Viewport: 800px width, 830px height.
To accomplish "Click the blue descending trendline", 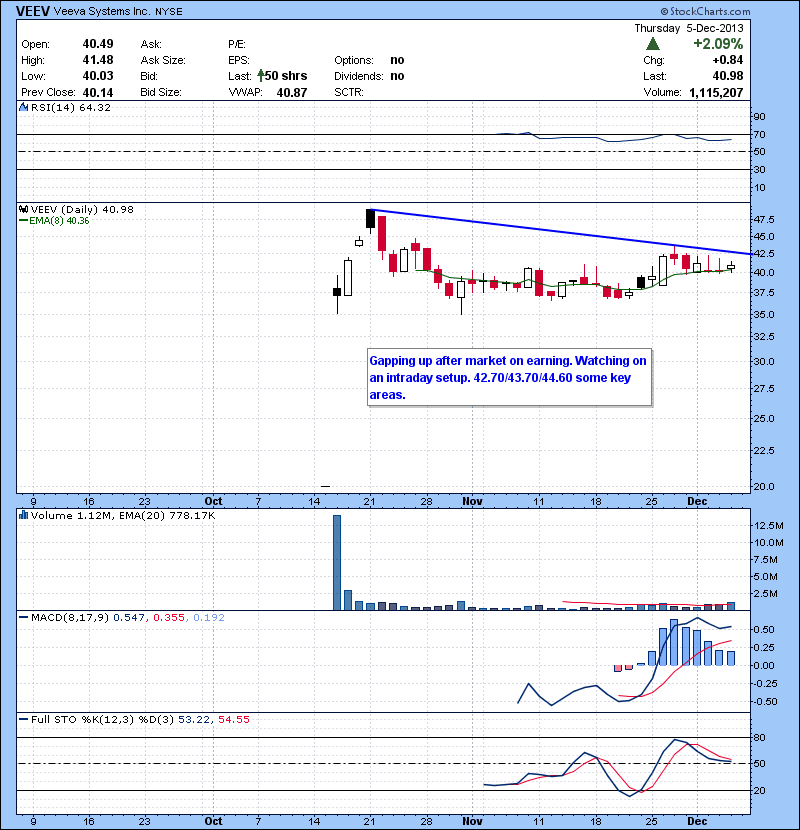I will point(561,232).
